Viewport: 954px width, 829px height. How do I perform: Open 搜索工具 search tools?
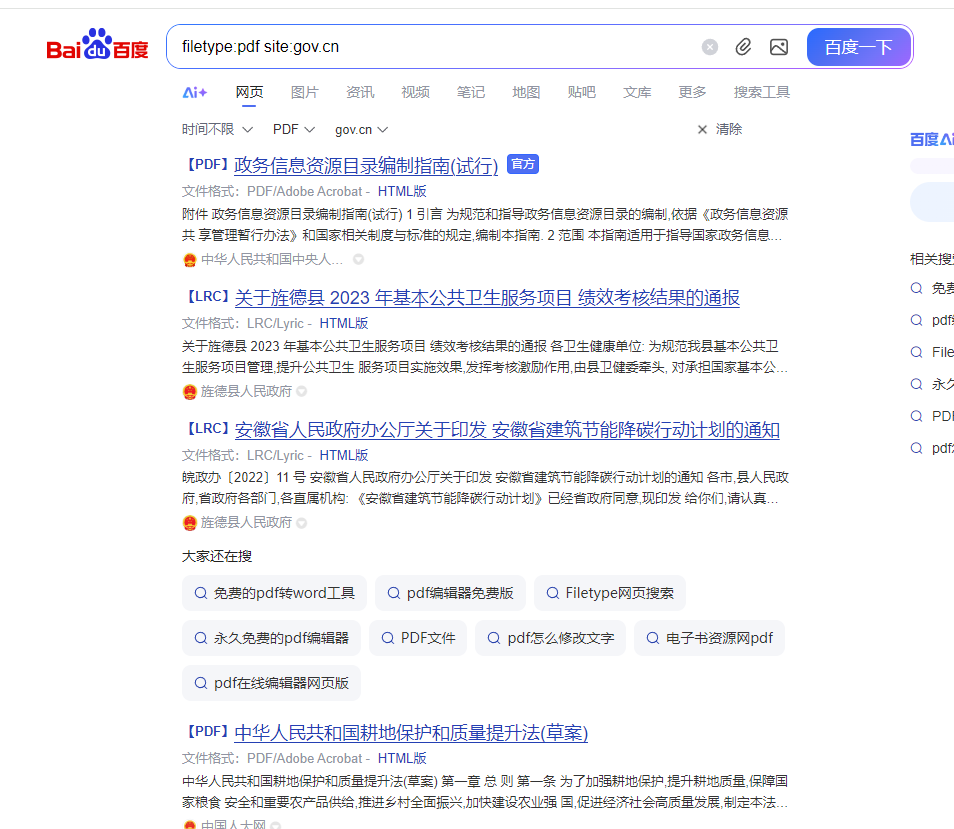click(x=762, y=92)
